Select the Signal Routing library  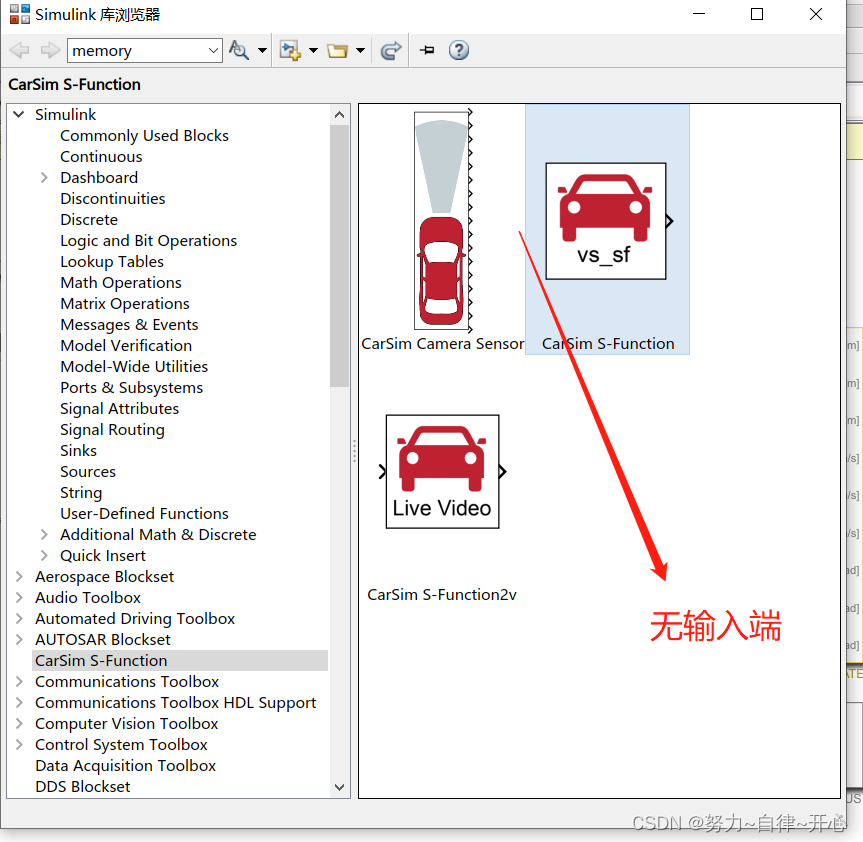tap(112, 430)
